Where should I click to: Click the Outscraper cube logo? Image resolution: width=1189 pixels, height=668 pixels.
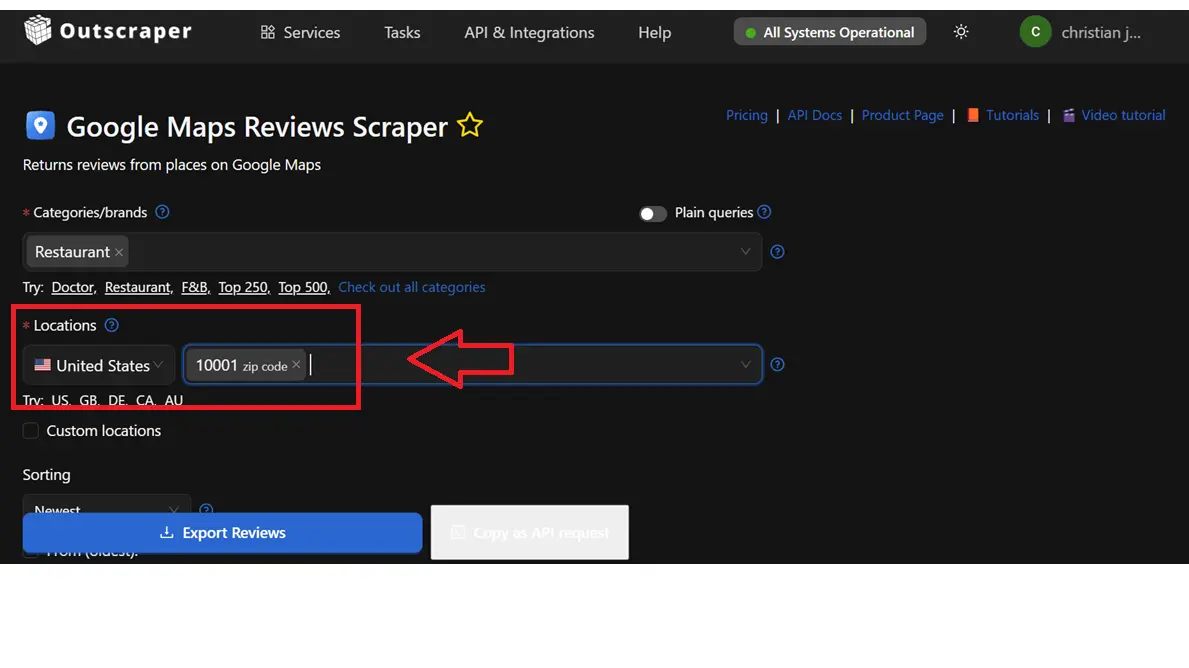pyautogui.click(x=37, y=31)
